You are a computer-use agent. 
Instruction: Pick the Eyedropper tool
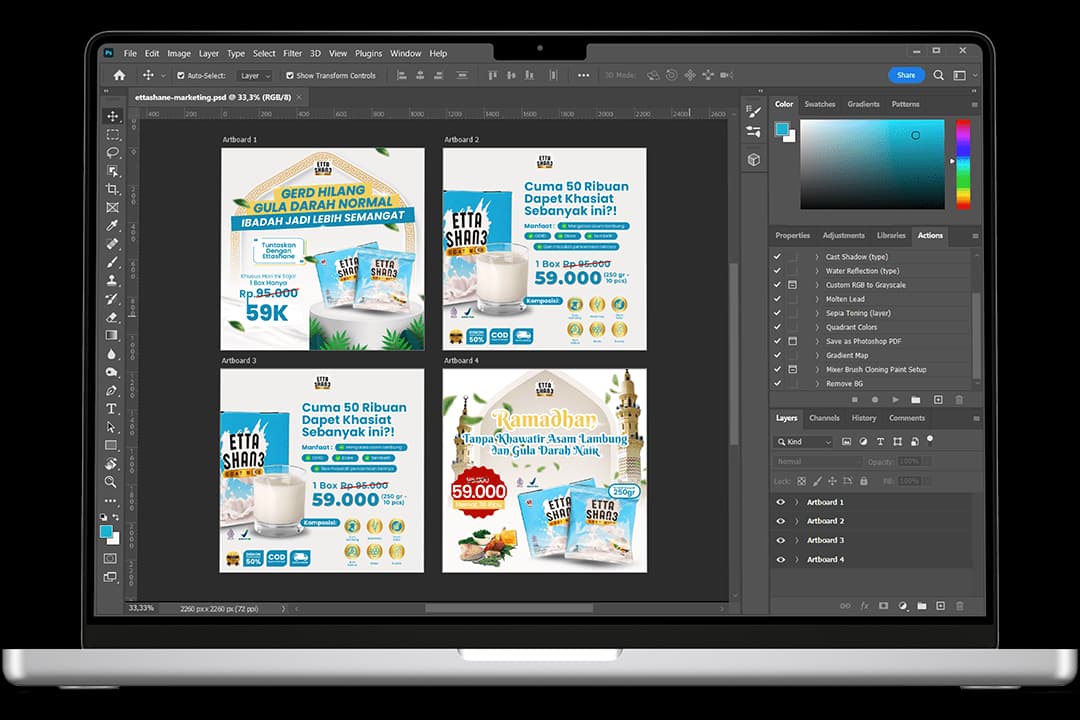(112, 226)
